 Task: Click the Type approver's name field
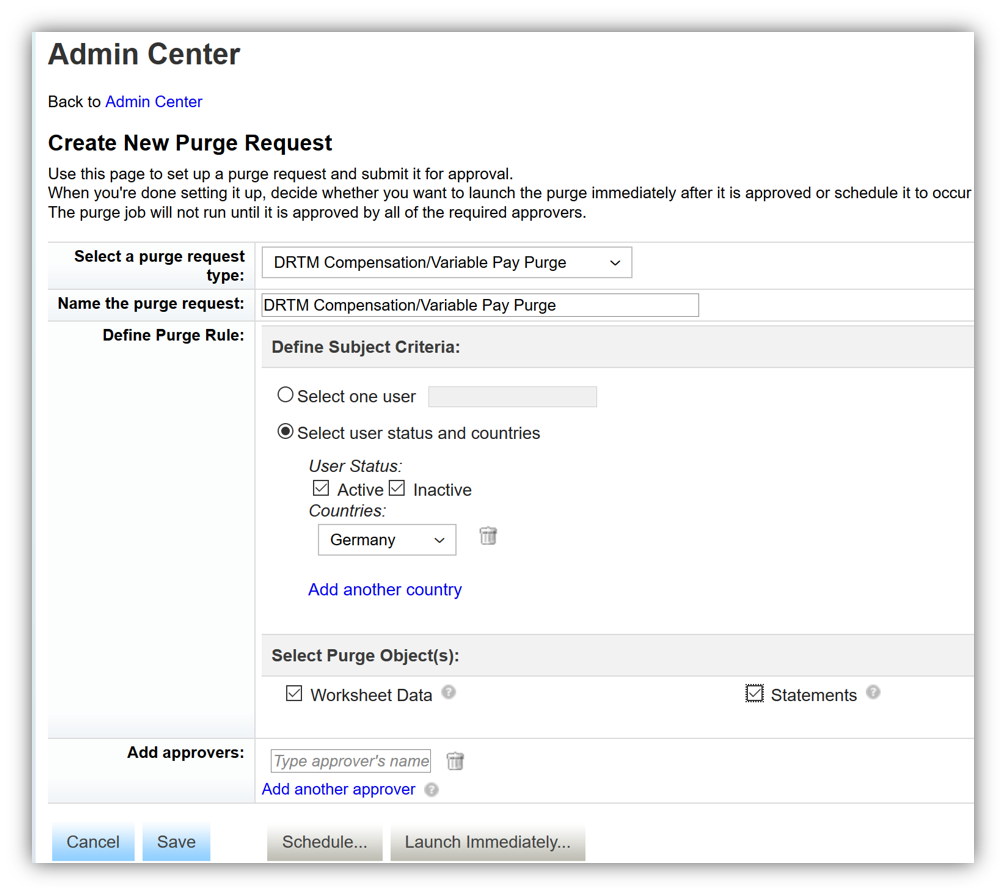pyautogui.click(x=351, y=761)
